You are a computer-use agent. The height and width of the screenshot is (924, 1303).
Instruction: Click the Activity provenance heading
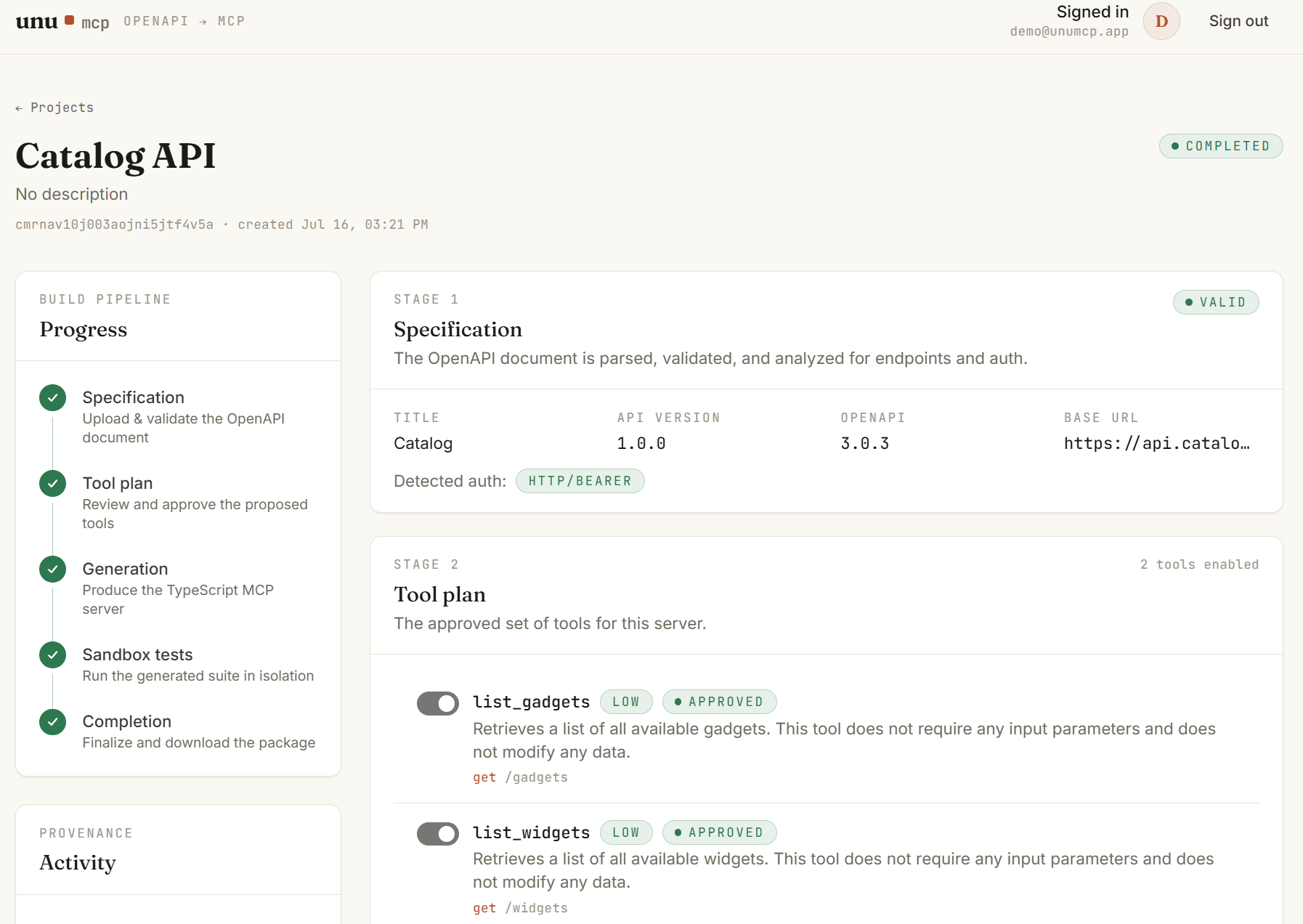tap(78, 862)
